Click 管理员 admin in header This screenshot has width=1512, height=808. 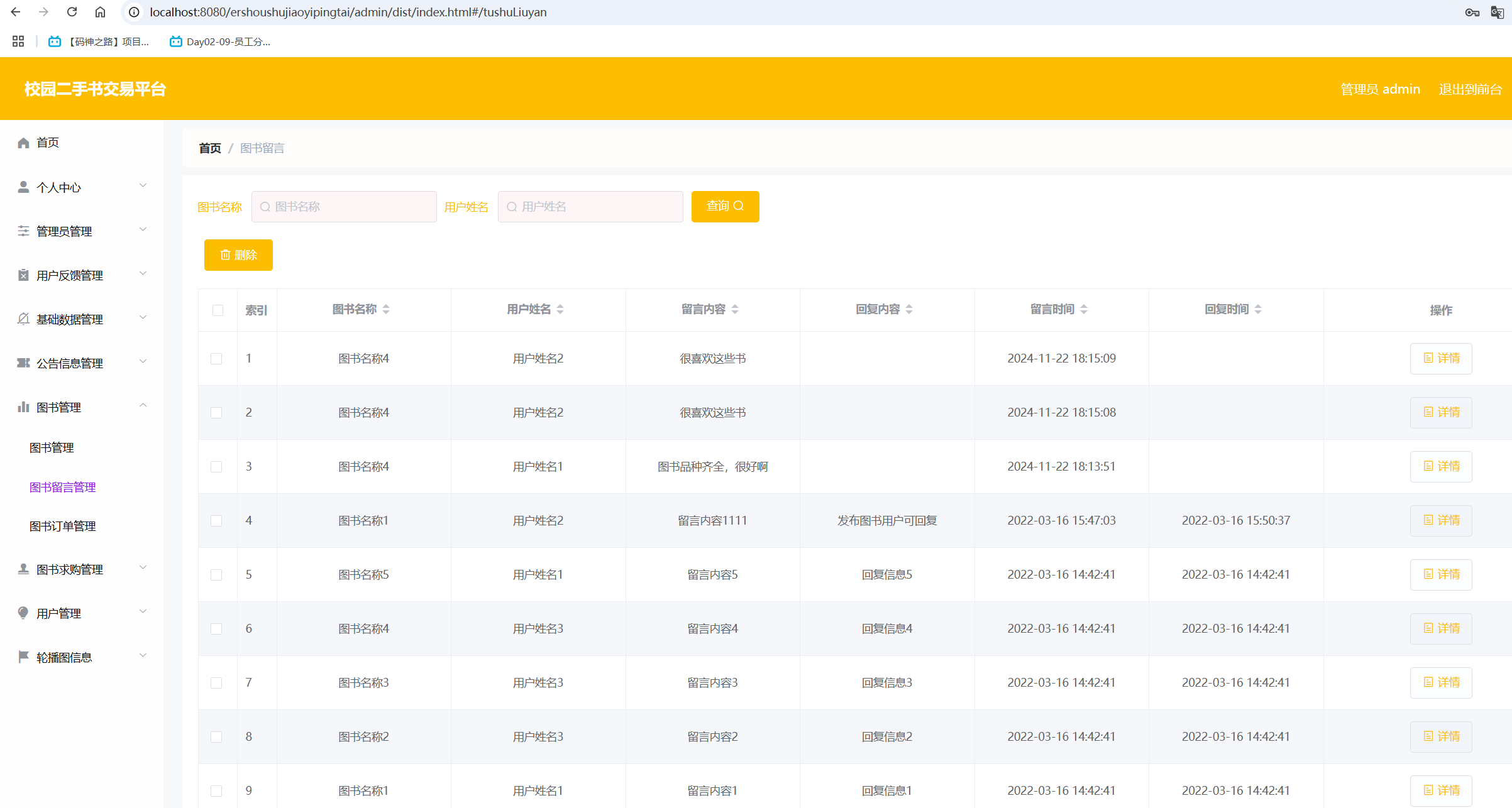click(x=1380, y=89)
